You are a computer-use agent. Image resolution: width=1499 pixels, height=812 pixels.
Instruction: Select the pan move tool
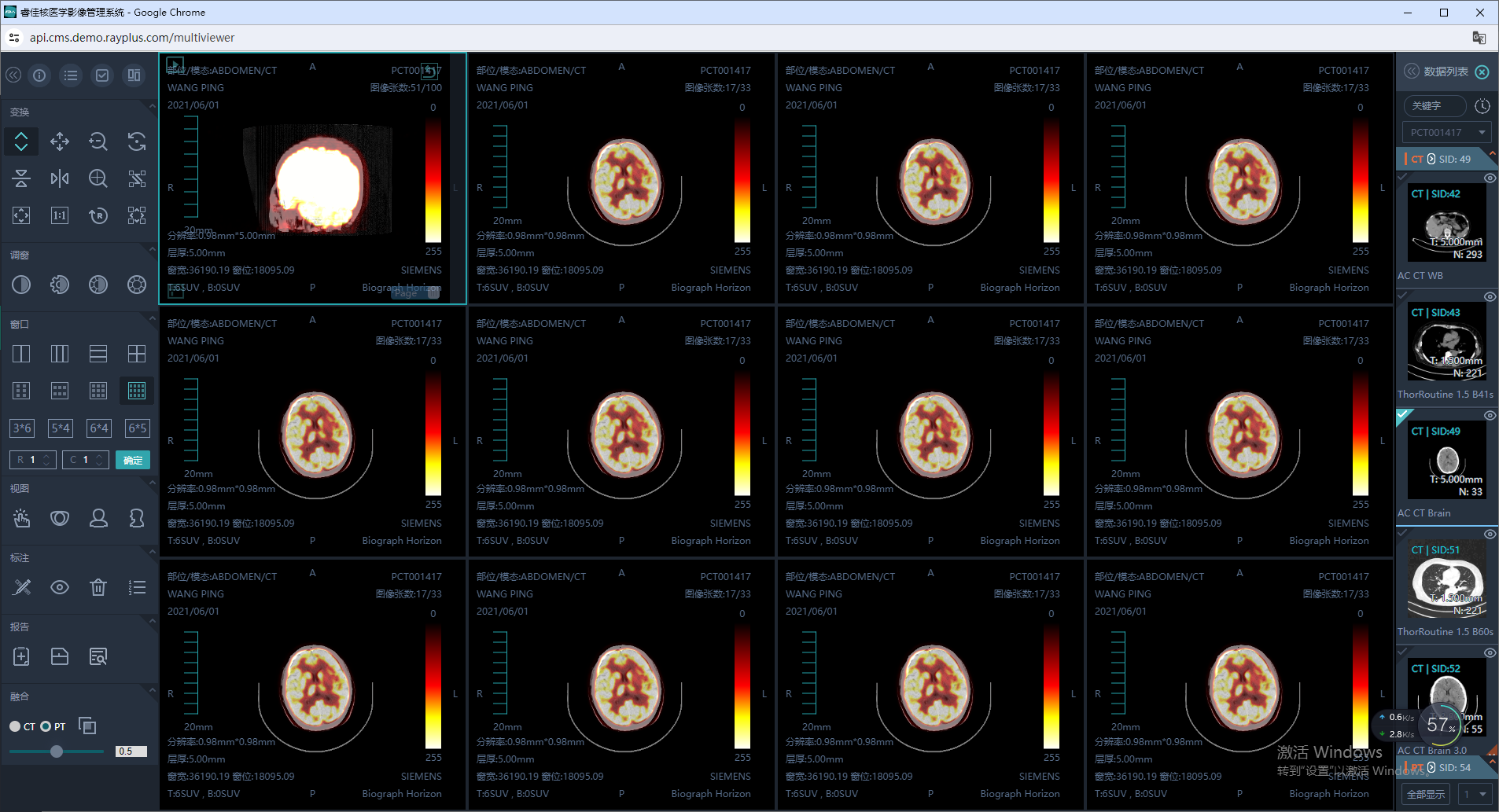(x=60, y=141)
